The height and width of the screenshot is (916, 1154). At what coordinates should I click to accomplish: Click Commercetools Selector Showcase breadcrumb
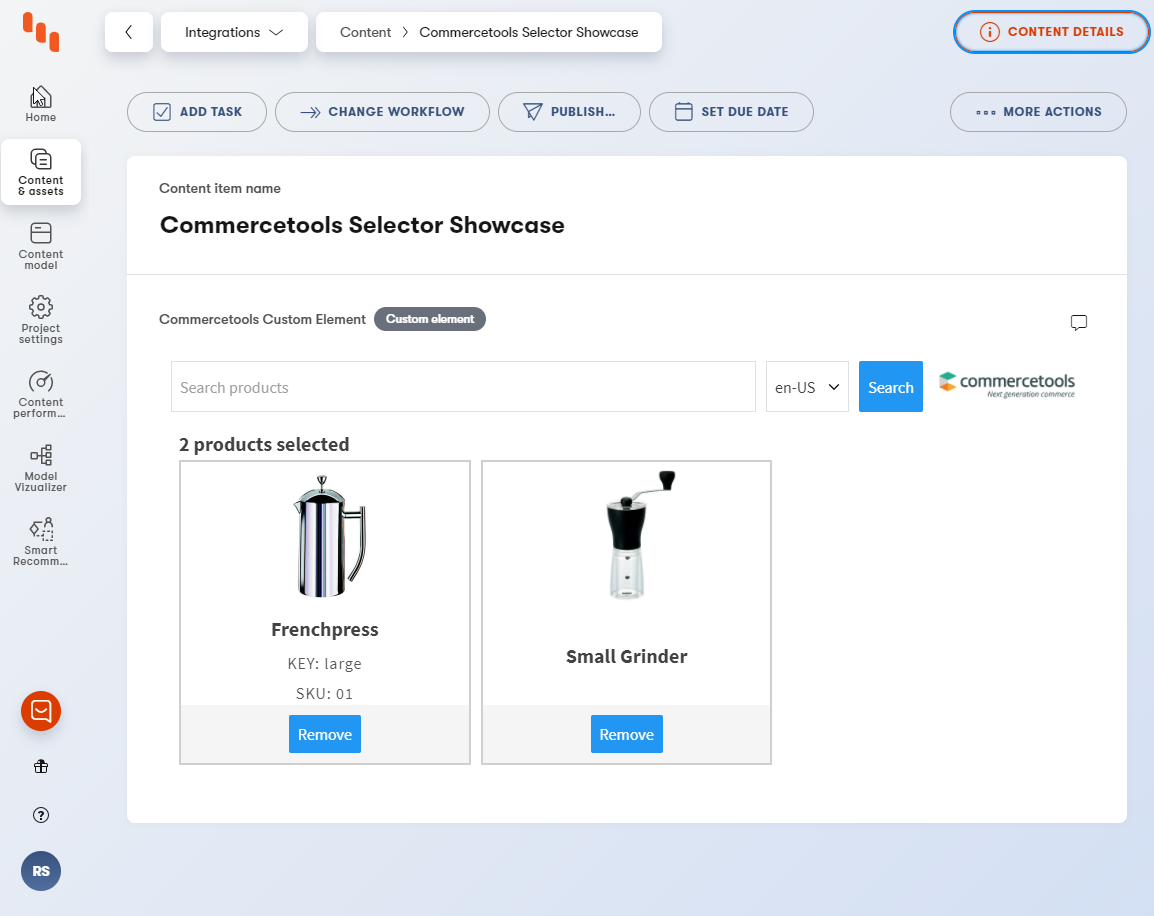[529, 32]
